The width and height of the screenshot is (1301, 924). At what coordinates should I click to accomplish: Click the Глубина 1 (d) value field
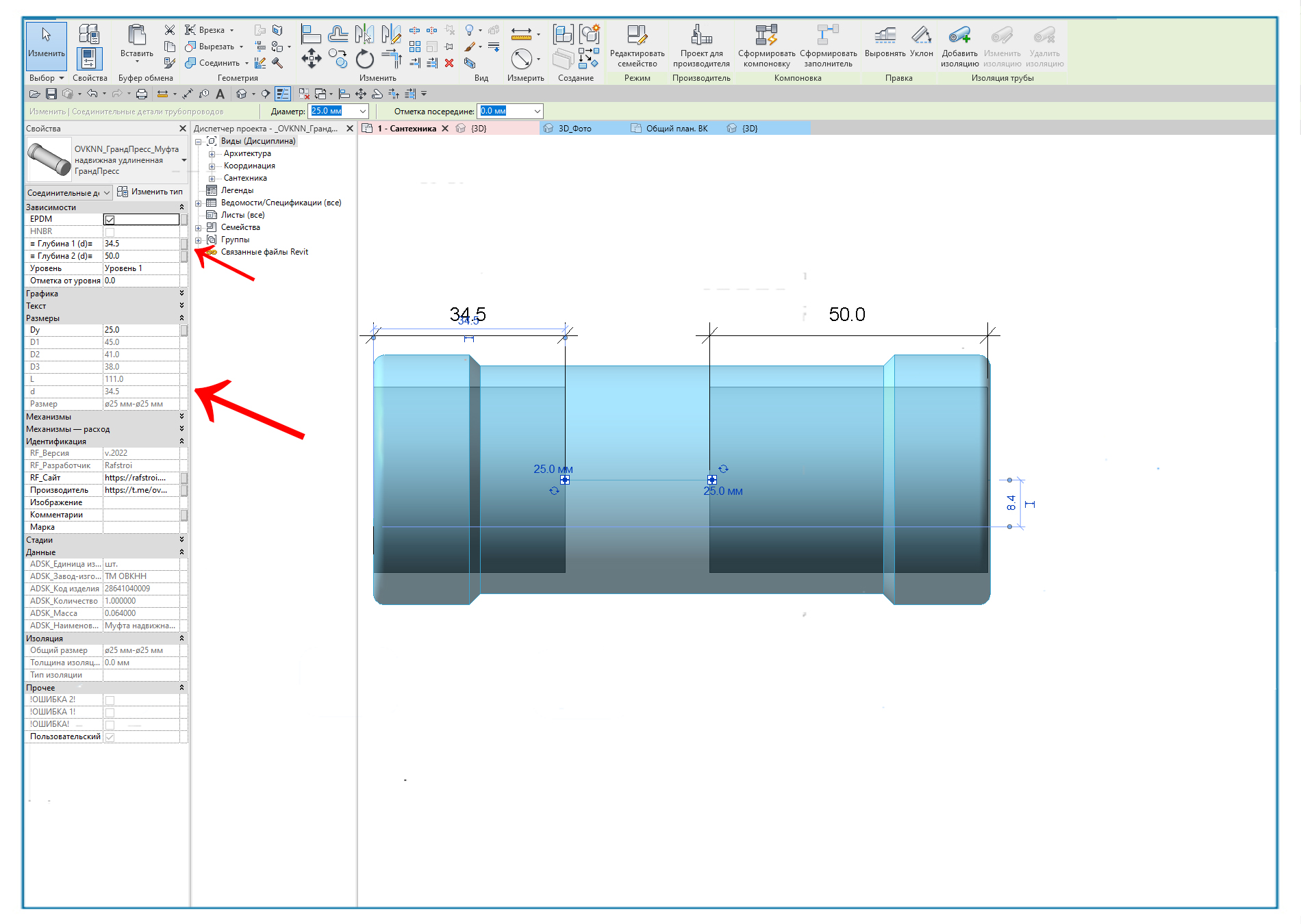point(141,244)
